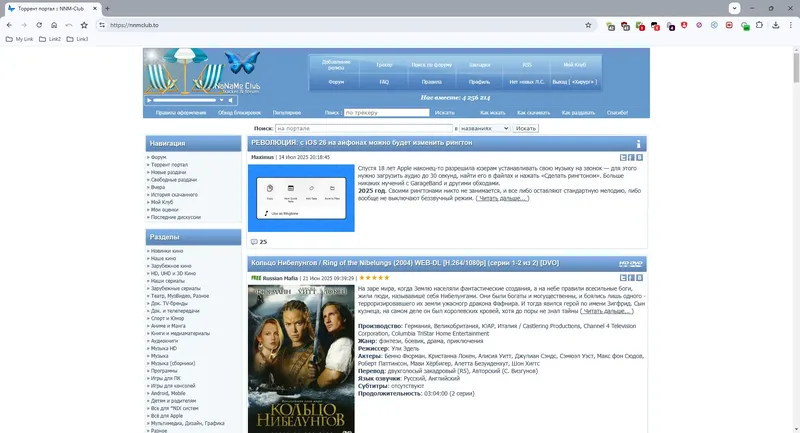Open the tab search dropdown in the title bar
Screen dimensions: 800x433
click(x=734, y=8)
